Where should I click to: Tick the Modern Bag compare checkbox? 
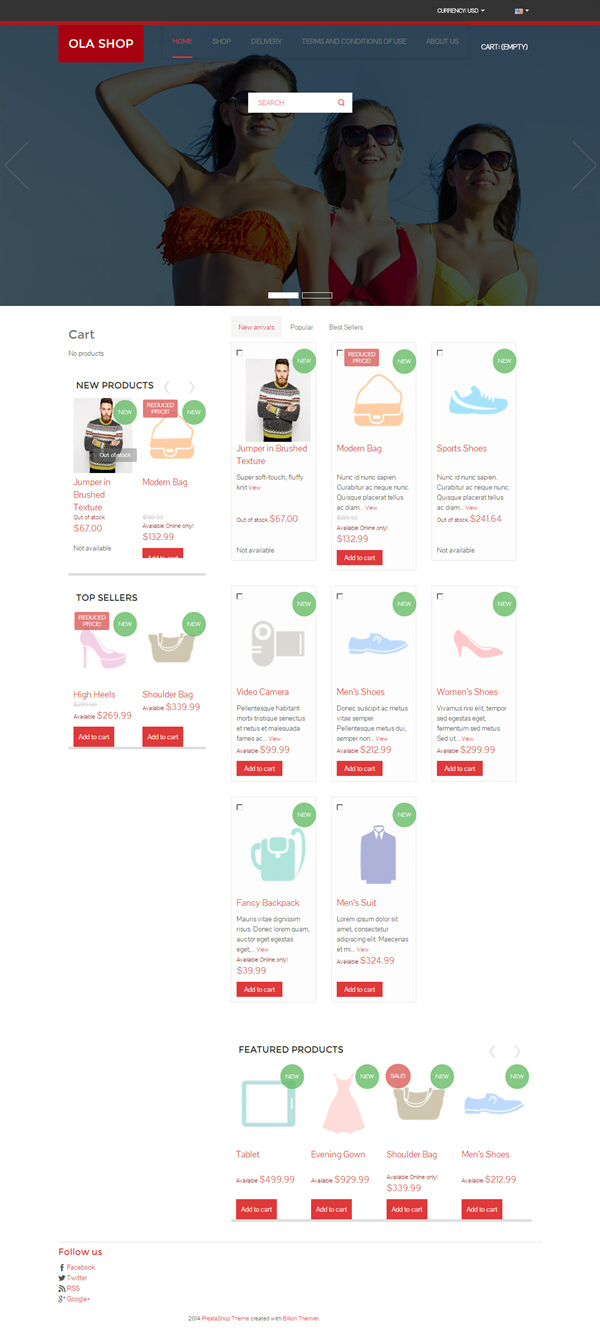tap(340, 353)
